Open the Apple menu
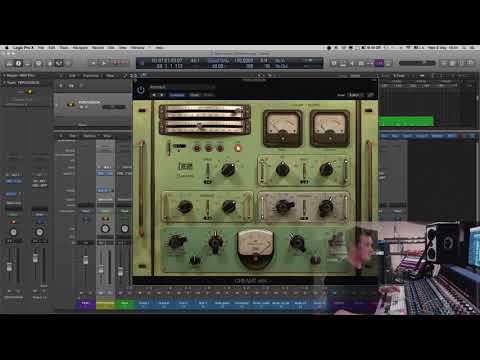The width and height of the screenshot is (480, 360). point(7,48)
